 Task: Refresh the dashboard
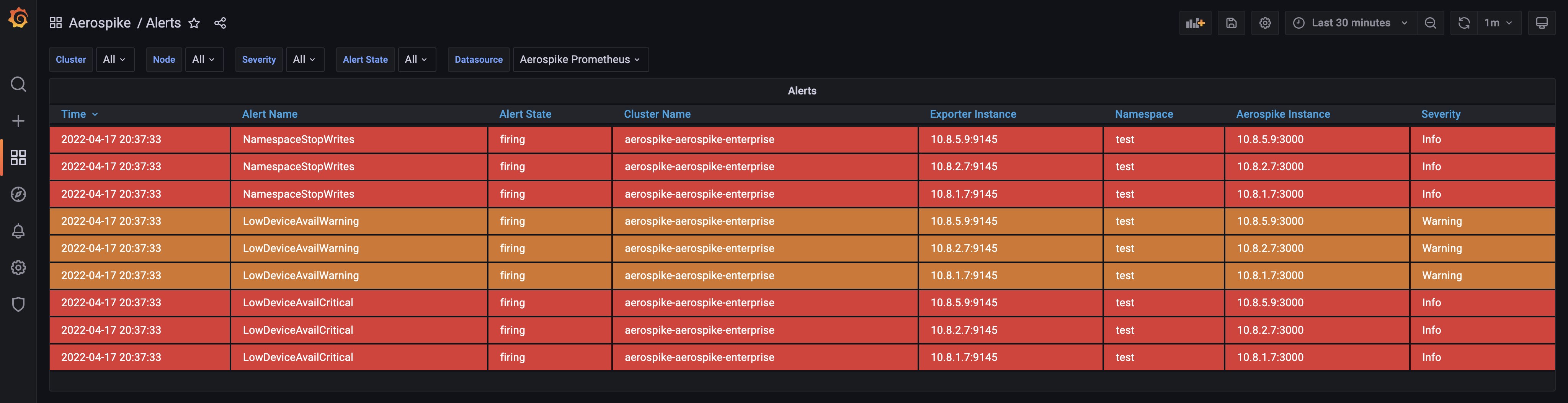[x=1464, y=23]
